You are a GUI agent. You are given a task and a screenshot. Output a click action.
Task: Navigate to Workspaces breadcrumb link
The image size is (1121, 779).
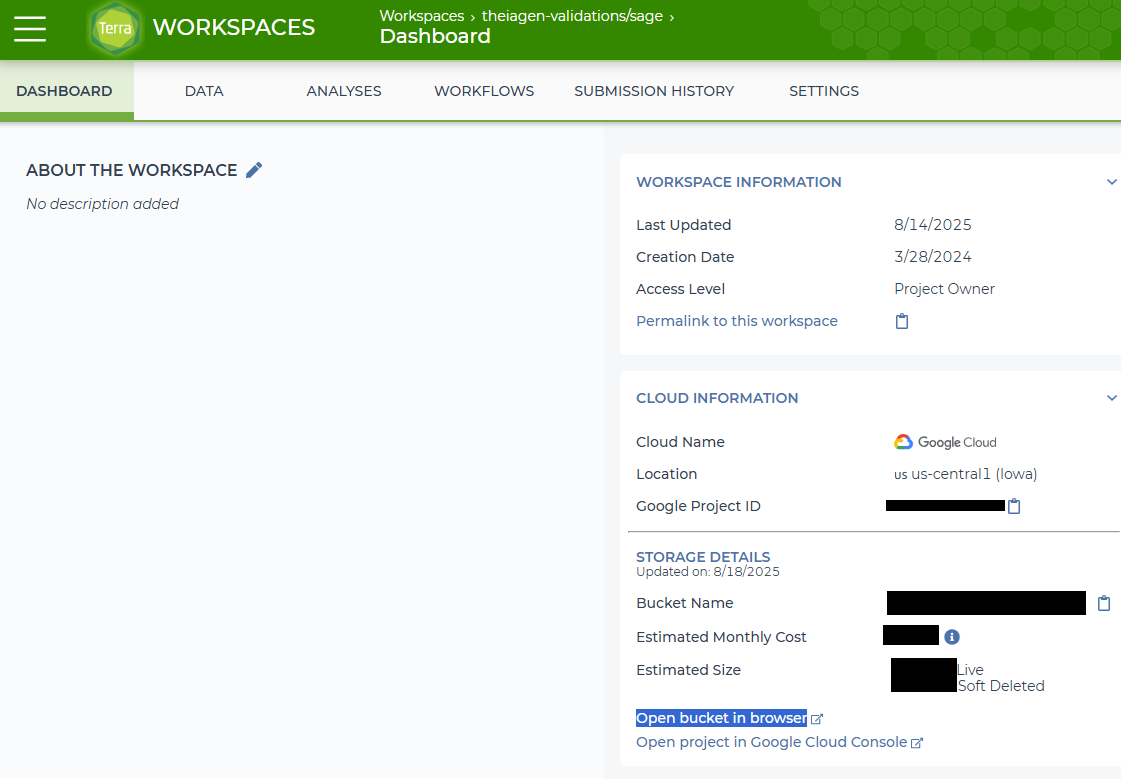pos(421,16)
